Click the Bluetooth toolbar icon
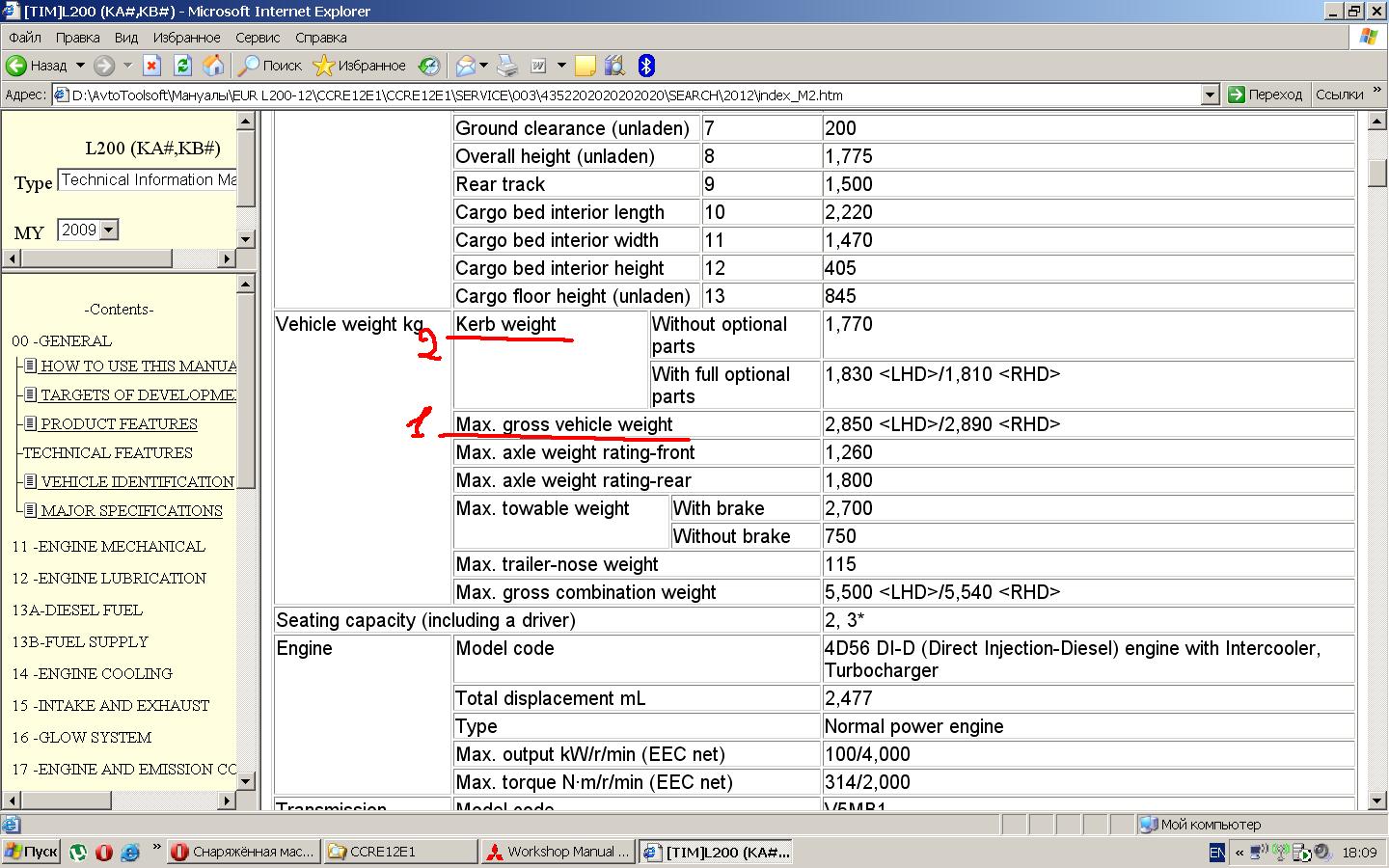1389x868 pixels. 646,66
